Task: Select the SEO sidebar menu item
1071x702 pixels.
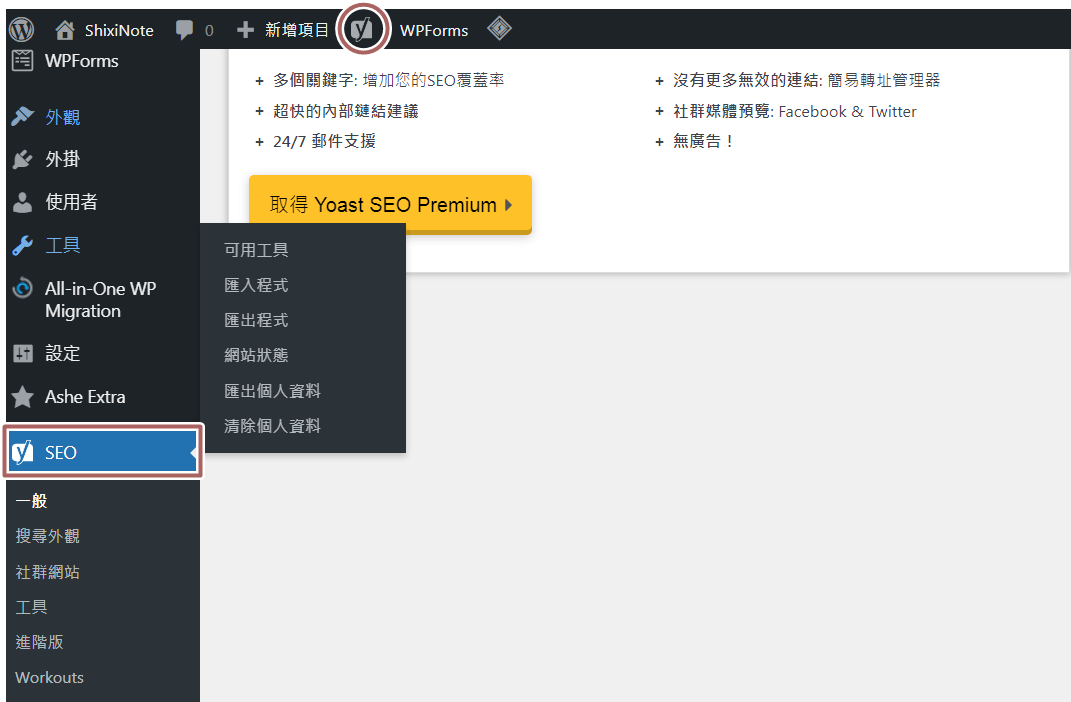Action: pyautogui.click(x=102, y=452)
